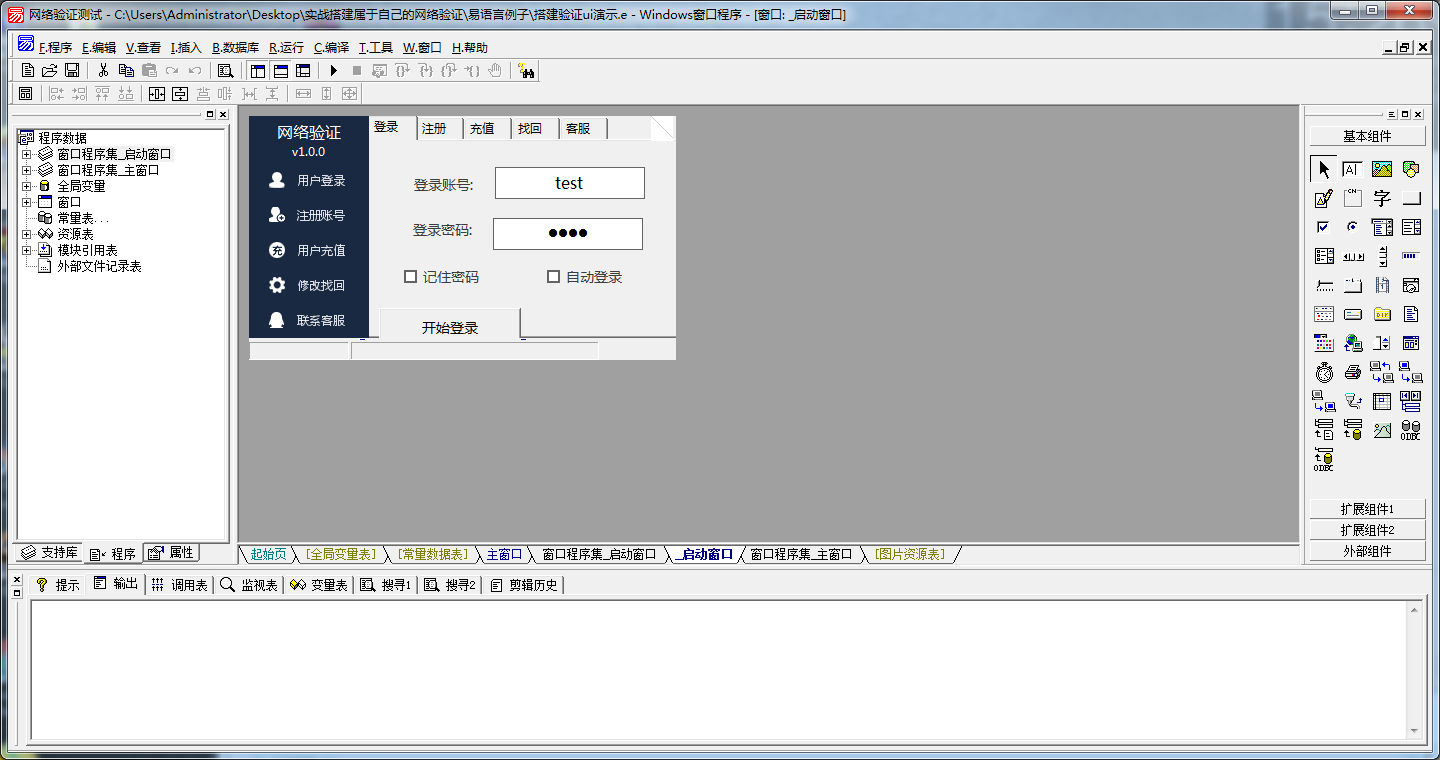Expand the 窗口程序集_主窗口 tree node
The image size is (1440, 760).
tap(27, 170)
